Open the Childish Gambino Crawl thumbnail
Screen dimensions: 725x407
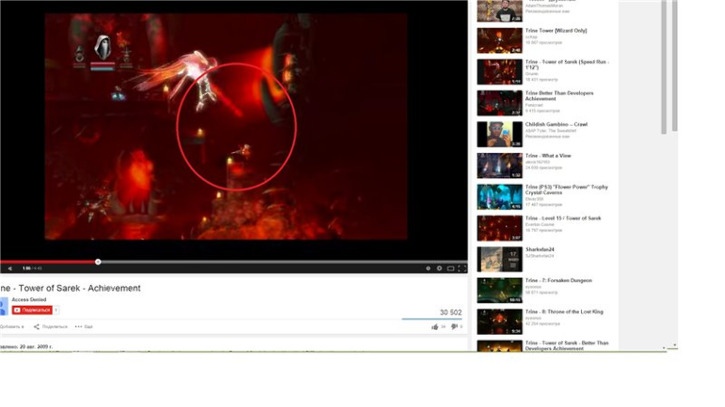tap(500, 134)
